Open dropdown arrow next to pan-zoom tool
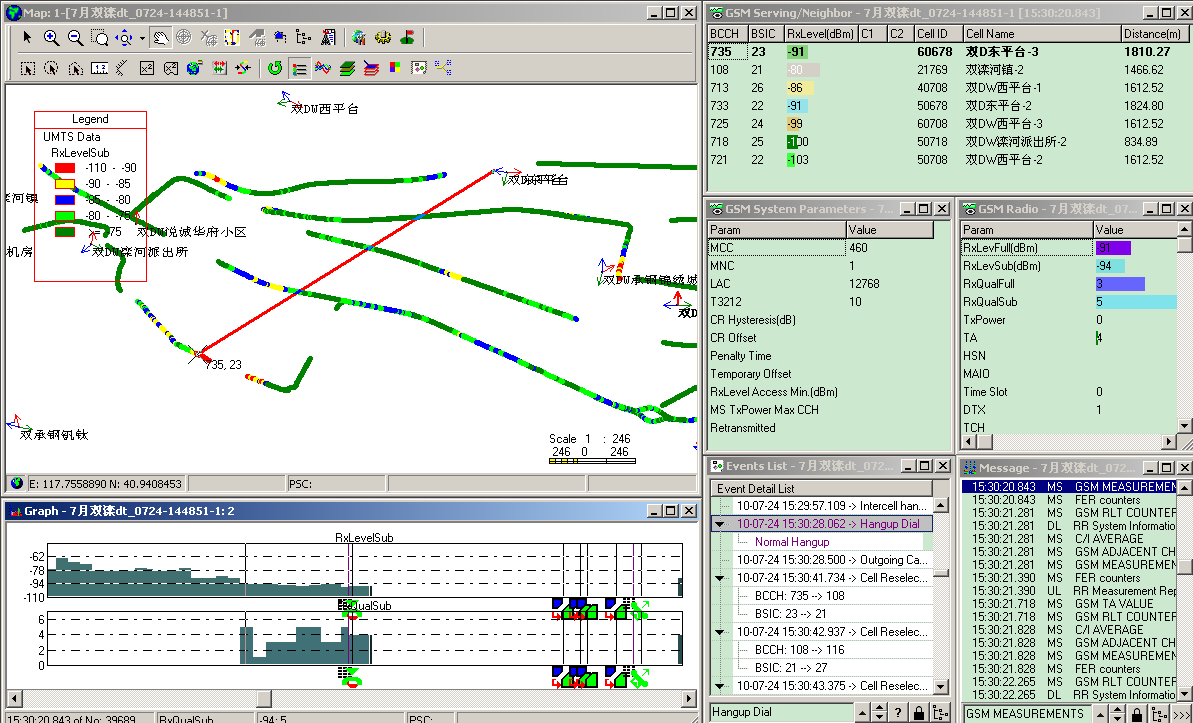1193x723 pixels. [x=141, y=38]
